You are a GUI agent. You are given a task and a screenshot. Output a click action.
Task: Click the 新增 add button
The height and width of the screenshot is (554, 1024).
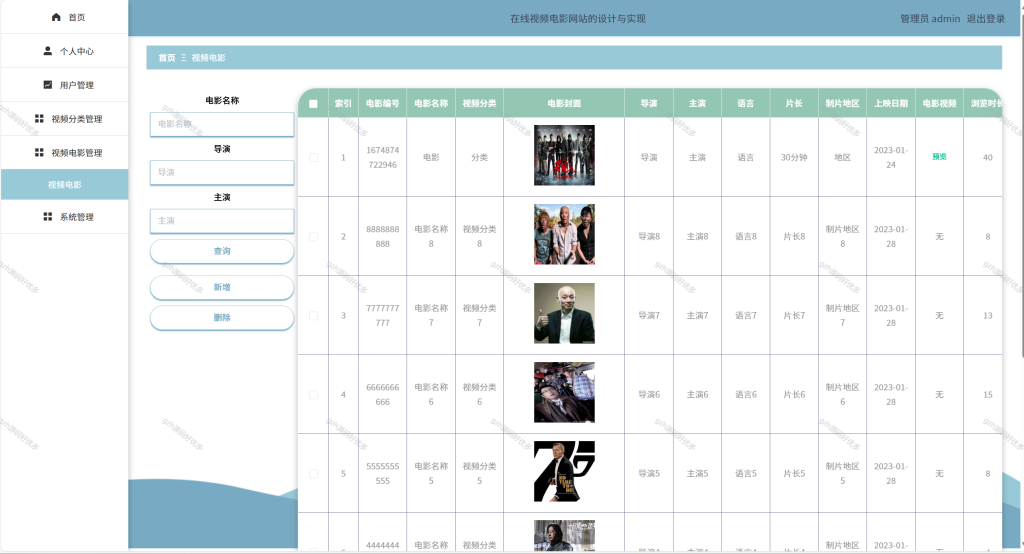[222, 287]
